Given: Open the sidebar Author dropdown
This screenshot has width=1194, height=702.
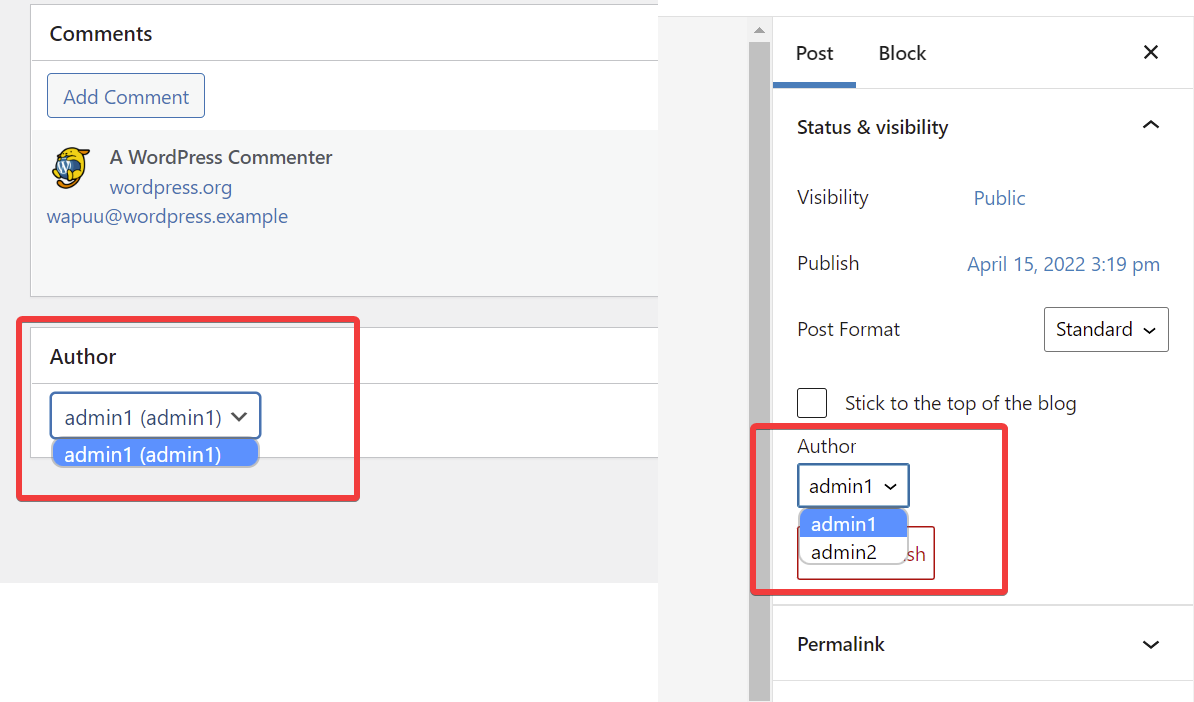Looking at the screenshot, I should tap(853, 485).
